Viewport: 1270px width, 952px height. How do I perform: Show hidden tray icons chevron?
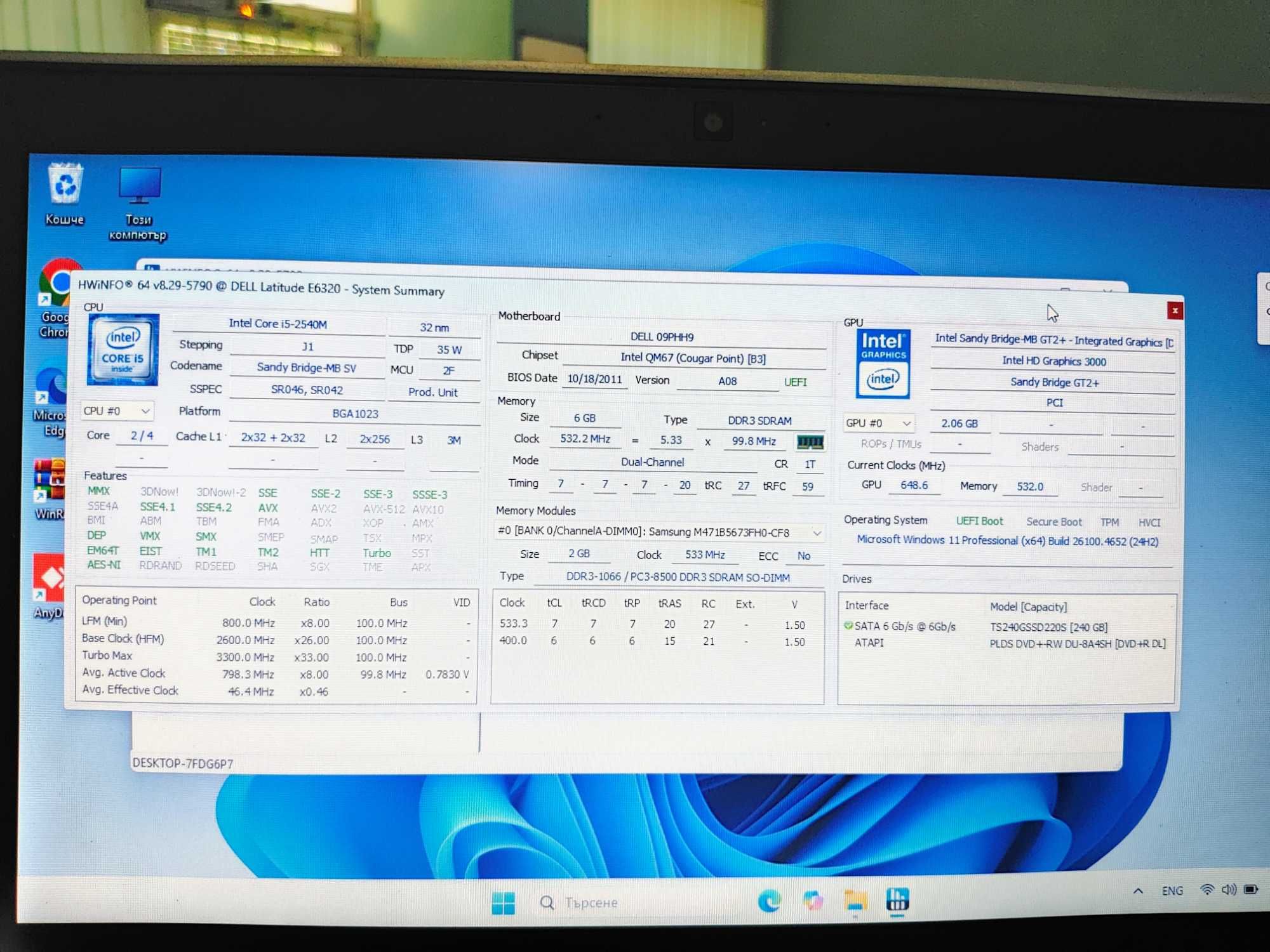[1138, 891]
